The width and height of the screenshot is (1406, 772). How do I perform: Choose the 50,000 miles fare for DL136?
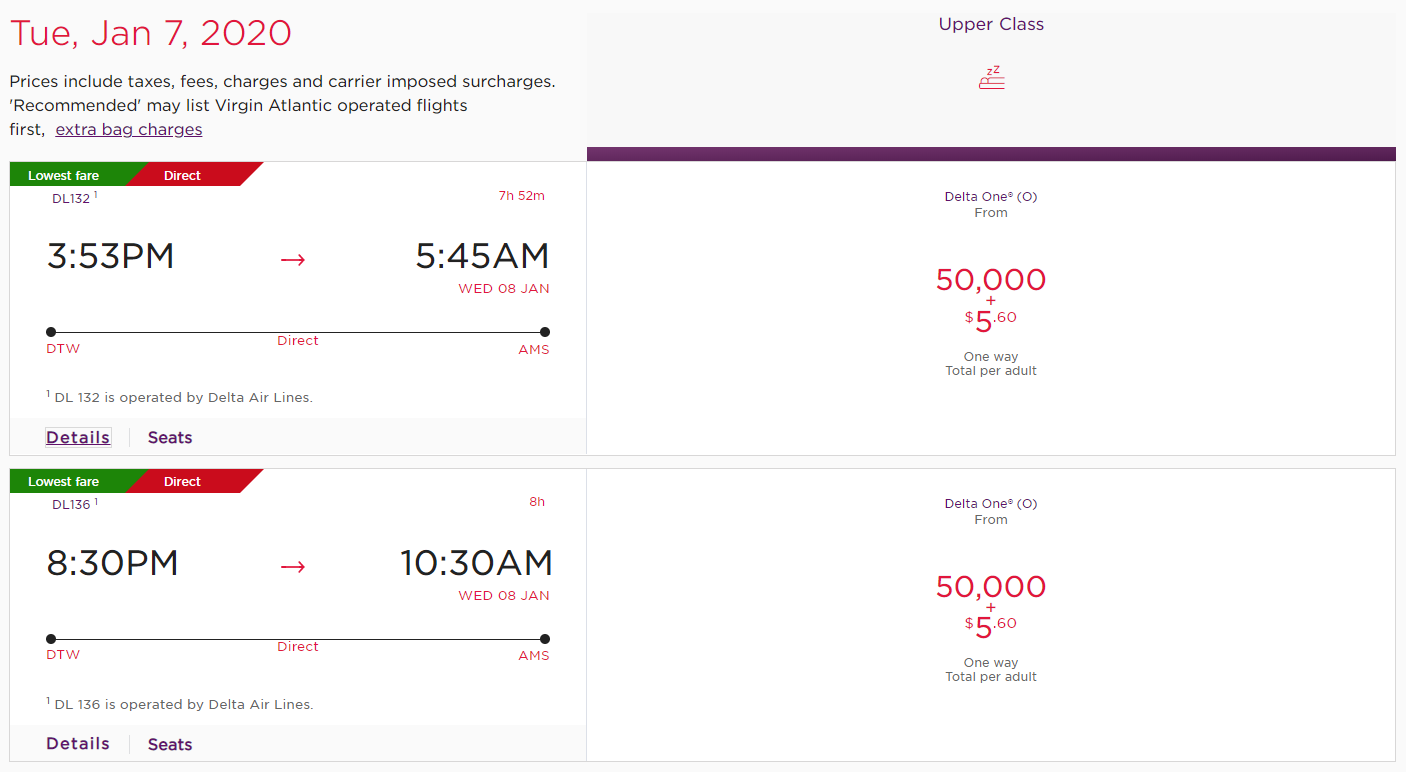click(x=991, y=587)
